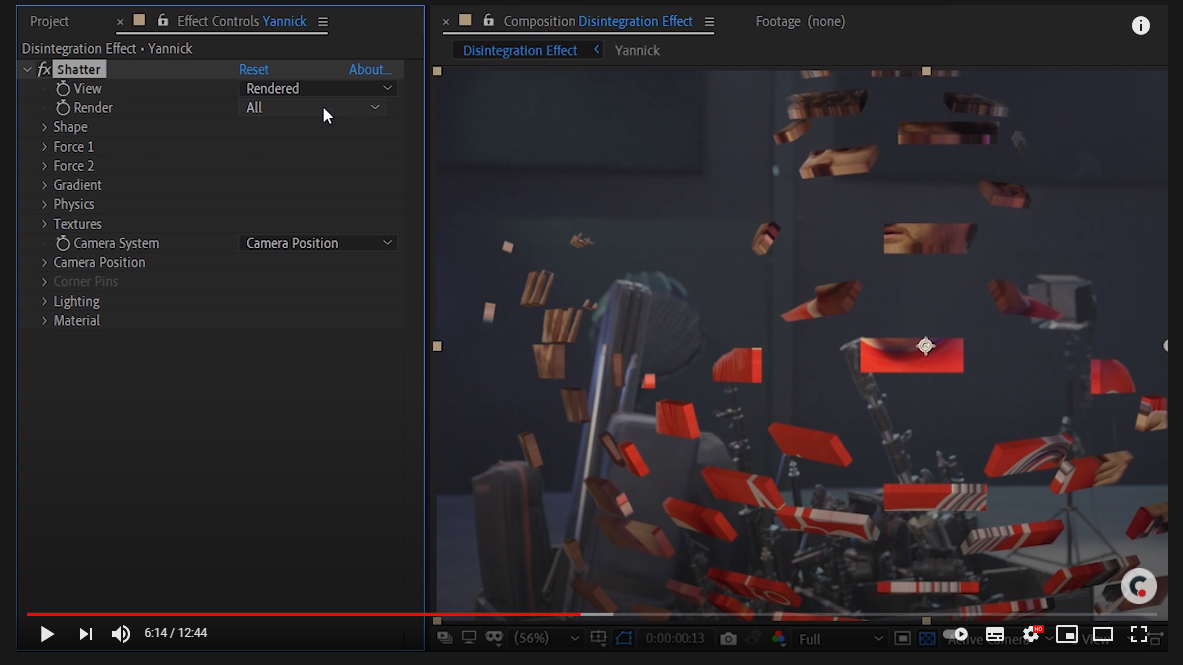The height and width of the screenshot is (665, 1183).
Task: Click the timecode field showing 0:00:00:13
Action: click(677, 637)
